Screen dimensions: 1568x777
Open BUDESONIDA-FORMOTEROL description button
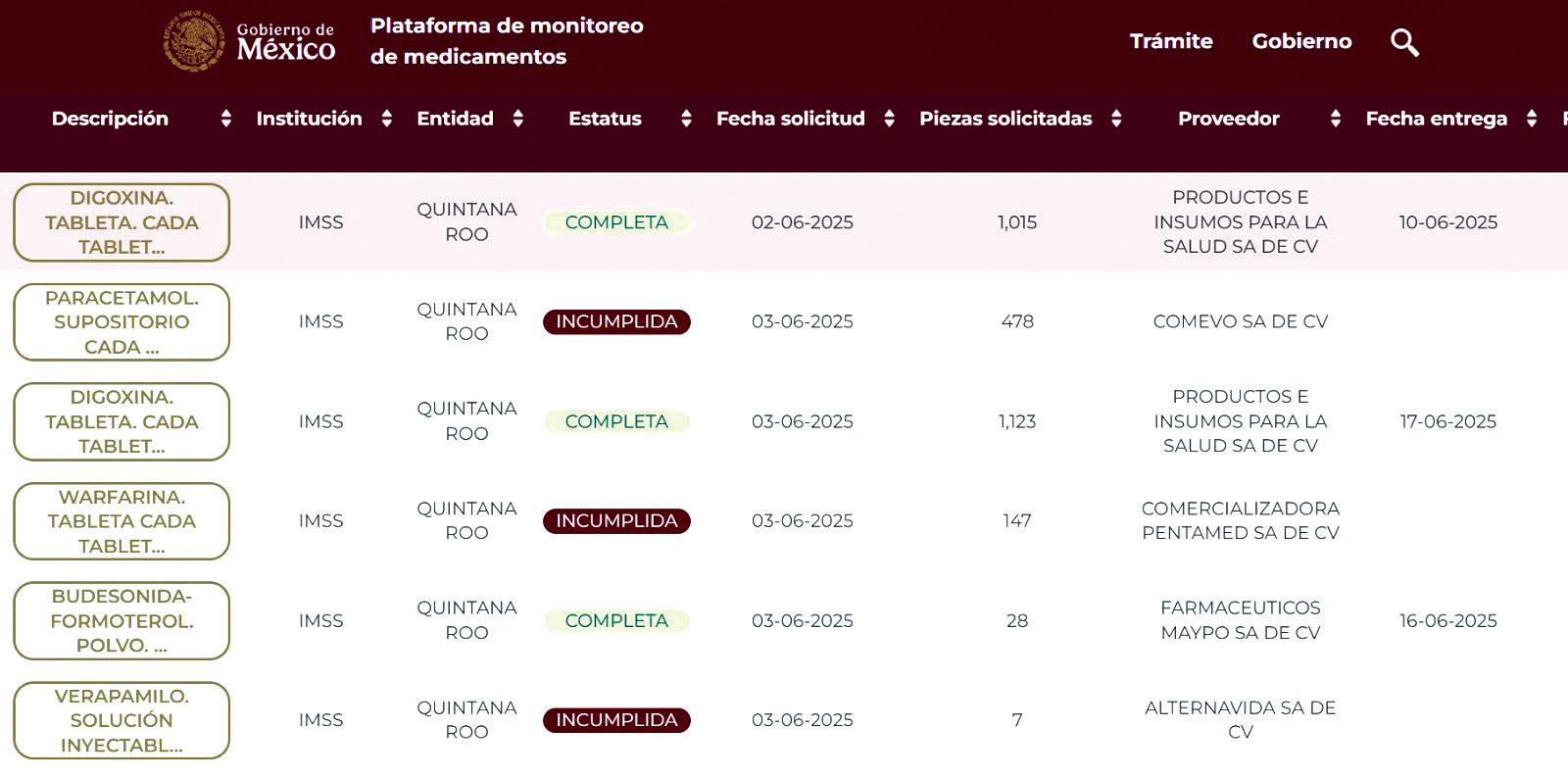(x=122, y=621)
